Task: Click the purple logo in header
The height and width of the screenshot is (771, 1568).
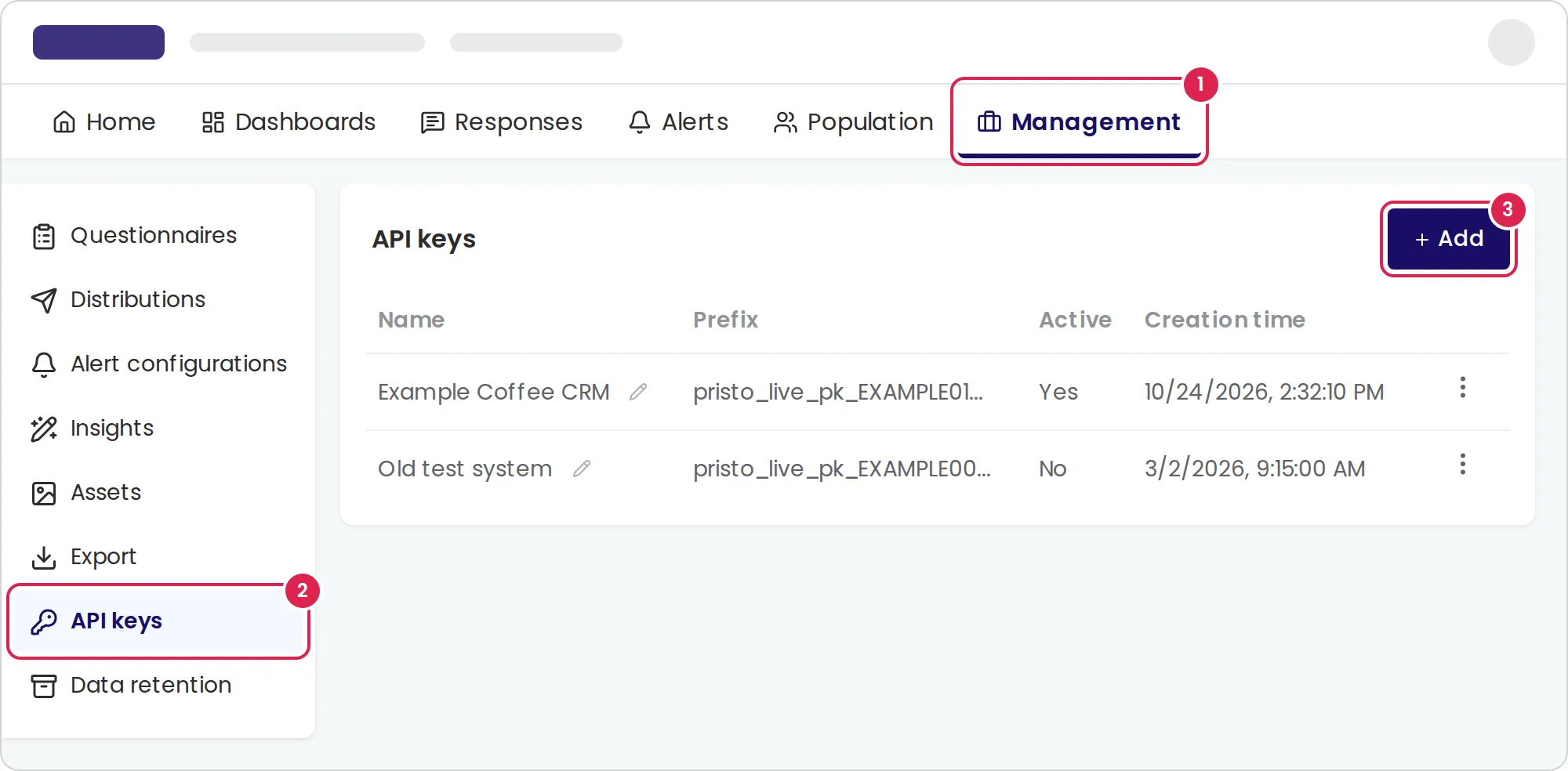Action: (99, 42)
